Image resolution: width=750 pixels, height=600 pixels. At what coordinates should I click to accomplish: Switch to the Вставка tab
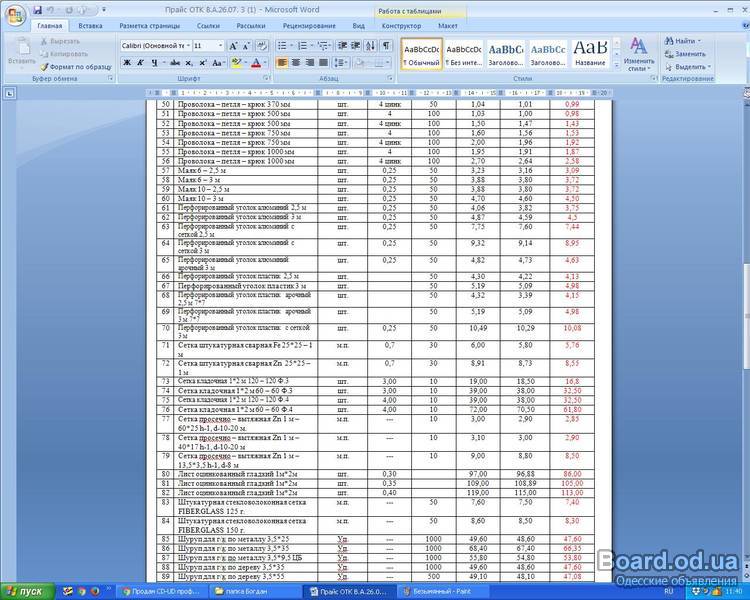point(90,24)
